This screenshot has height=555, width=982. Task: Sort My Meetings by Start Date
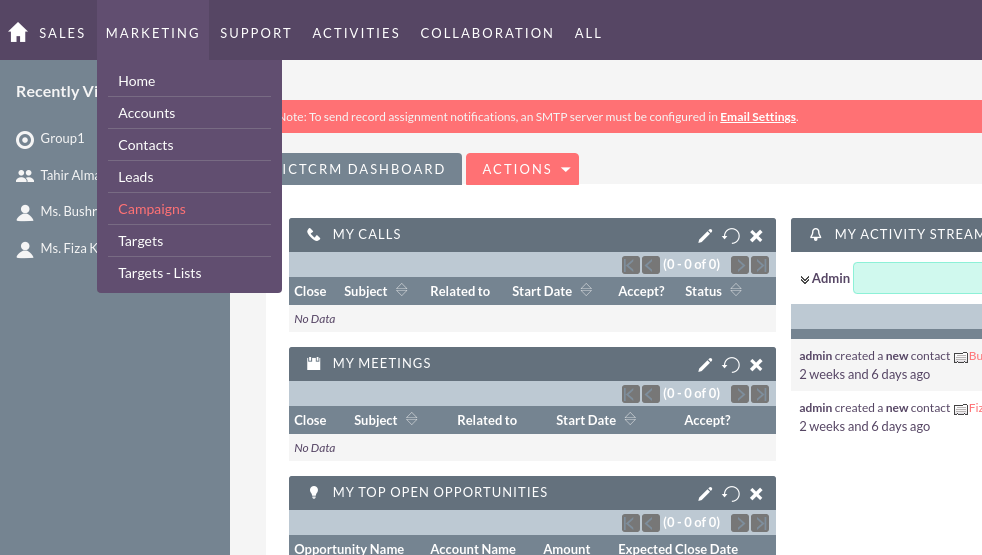630,419
